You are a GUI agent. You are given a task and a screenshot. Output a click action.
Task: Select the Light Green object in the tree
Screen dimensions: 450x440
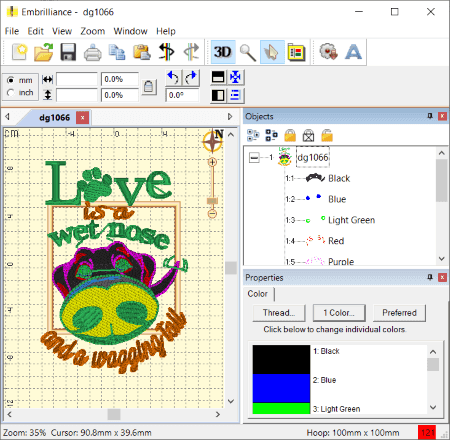pyautogui.click(x=351, y=220)
